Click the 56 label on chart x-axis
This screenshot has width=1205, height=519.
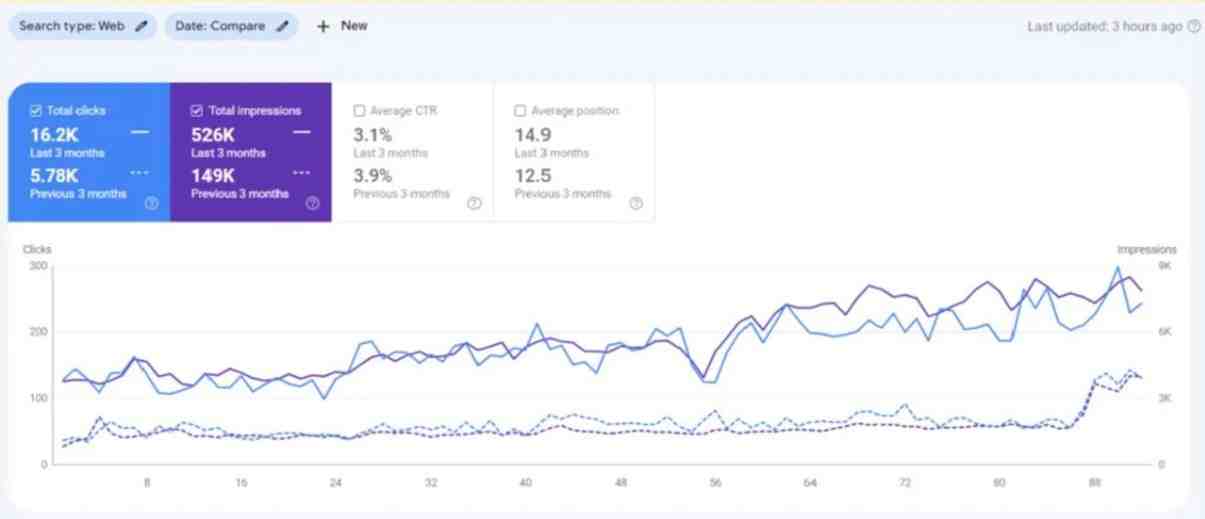(x=715, y=483)
